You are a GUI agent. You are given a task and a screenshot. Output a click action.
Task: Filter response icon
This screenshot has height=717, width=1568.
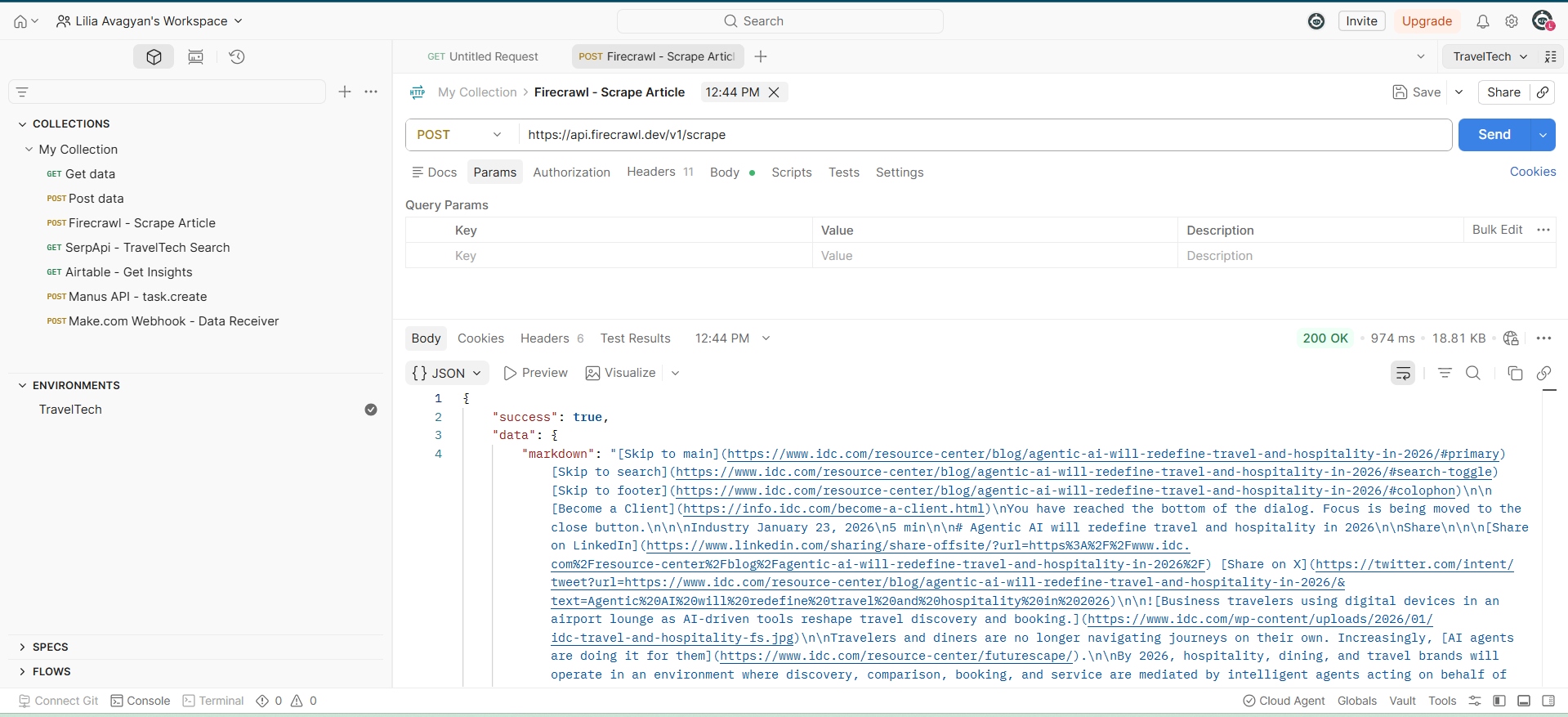[x=1445, y=373]
